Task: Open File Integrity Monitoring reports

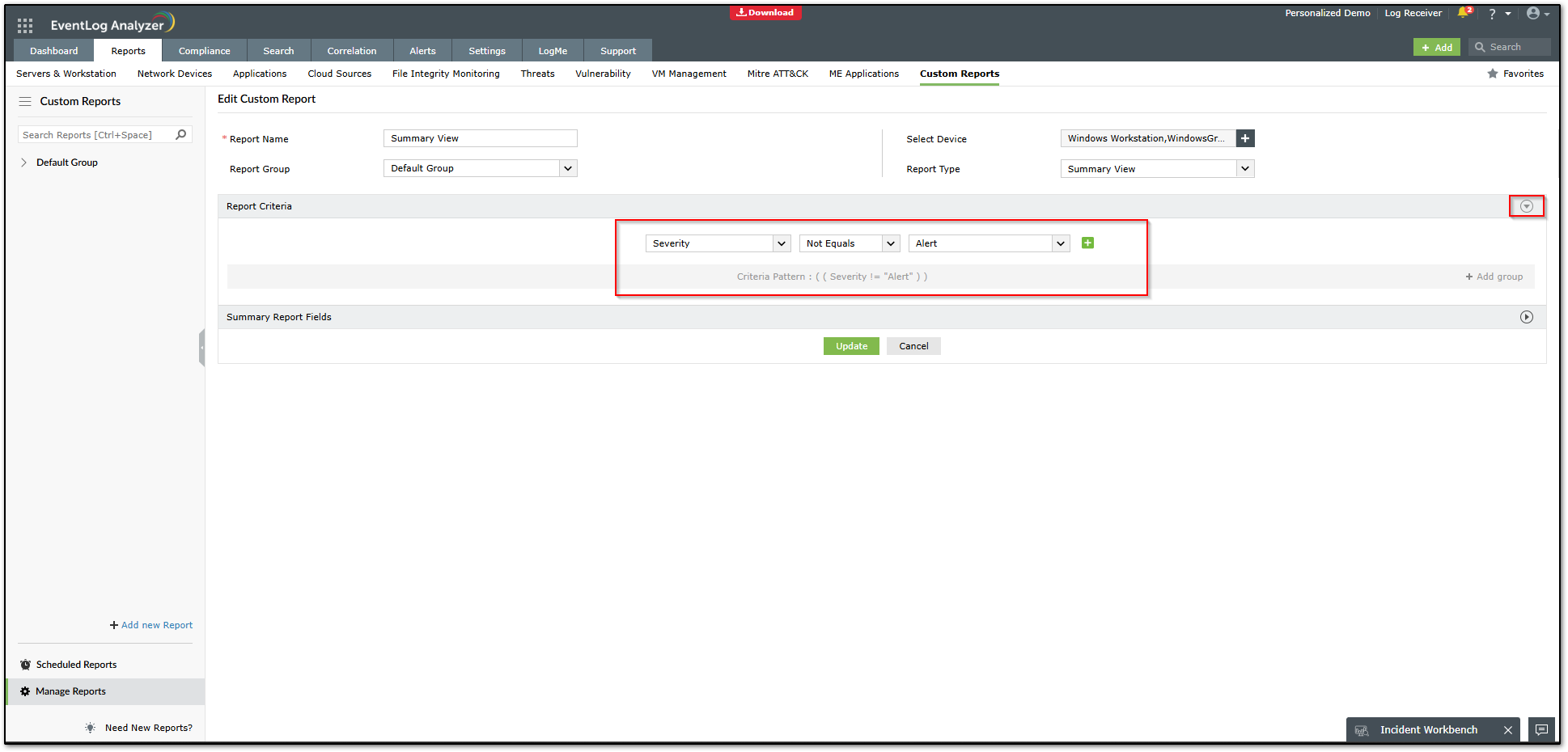Action: coord(446,74)
